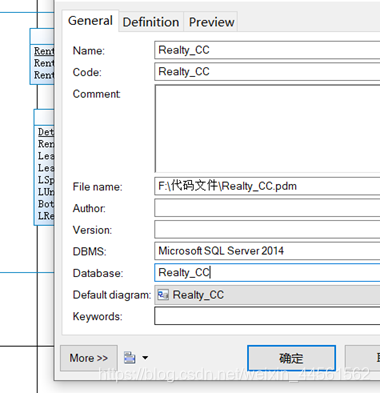Confirm with the 确定 button

(x=291, y=358)
